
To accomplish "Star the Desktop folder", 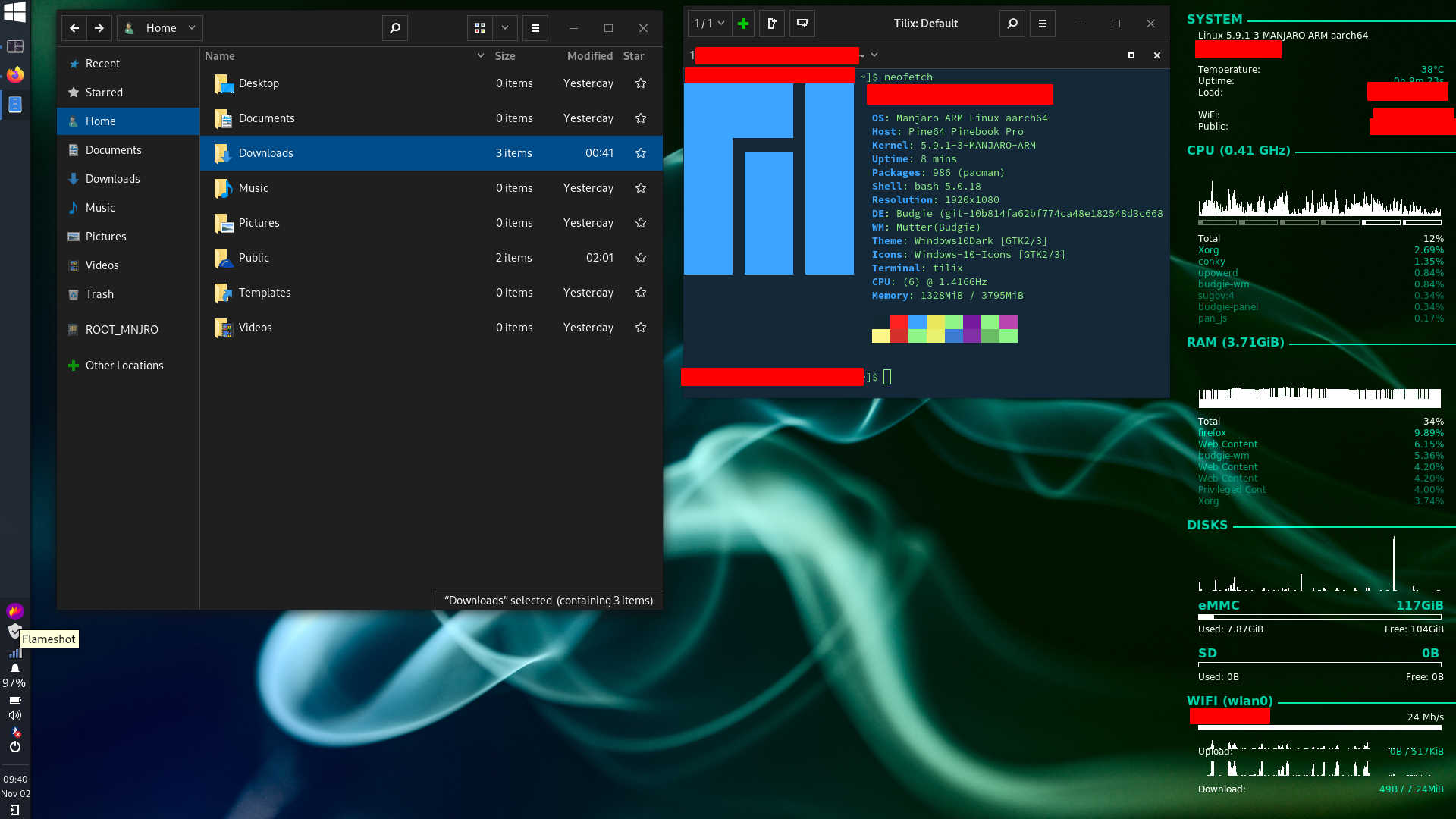I will tap(641, 83).
